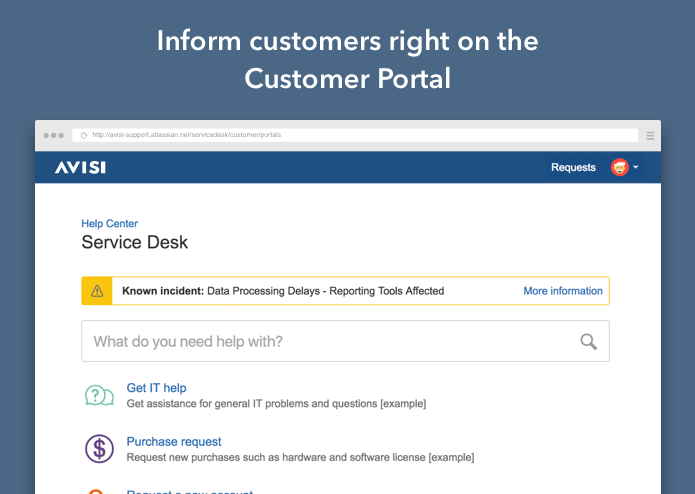This screenshot has width=695, height=494.
Task: Open the Get IT help request
Action: coord(156,388)
